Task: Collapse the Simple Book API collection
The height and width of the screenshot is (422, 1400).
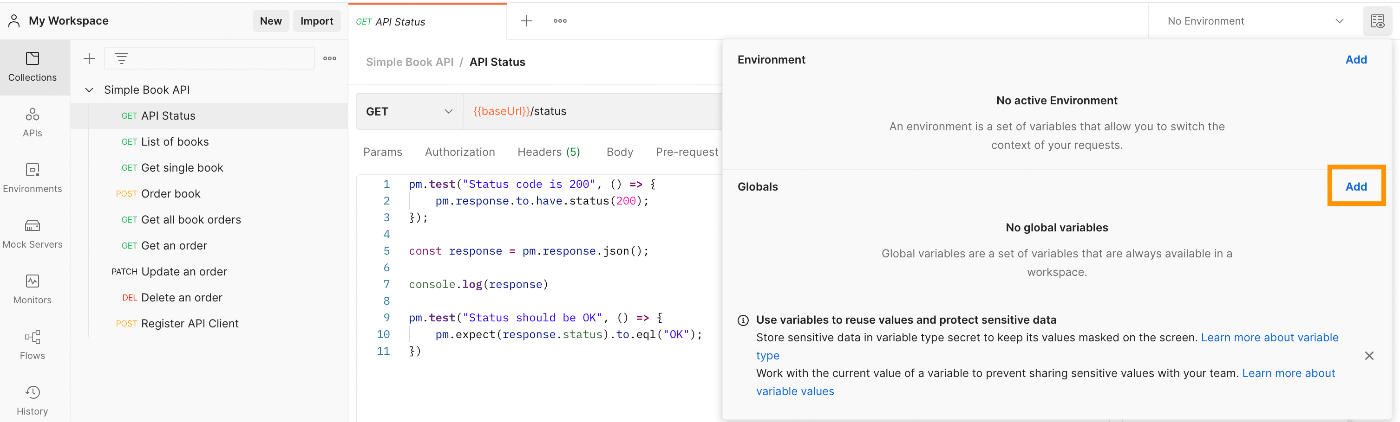Action: click(89, 90)
